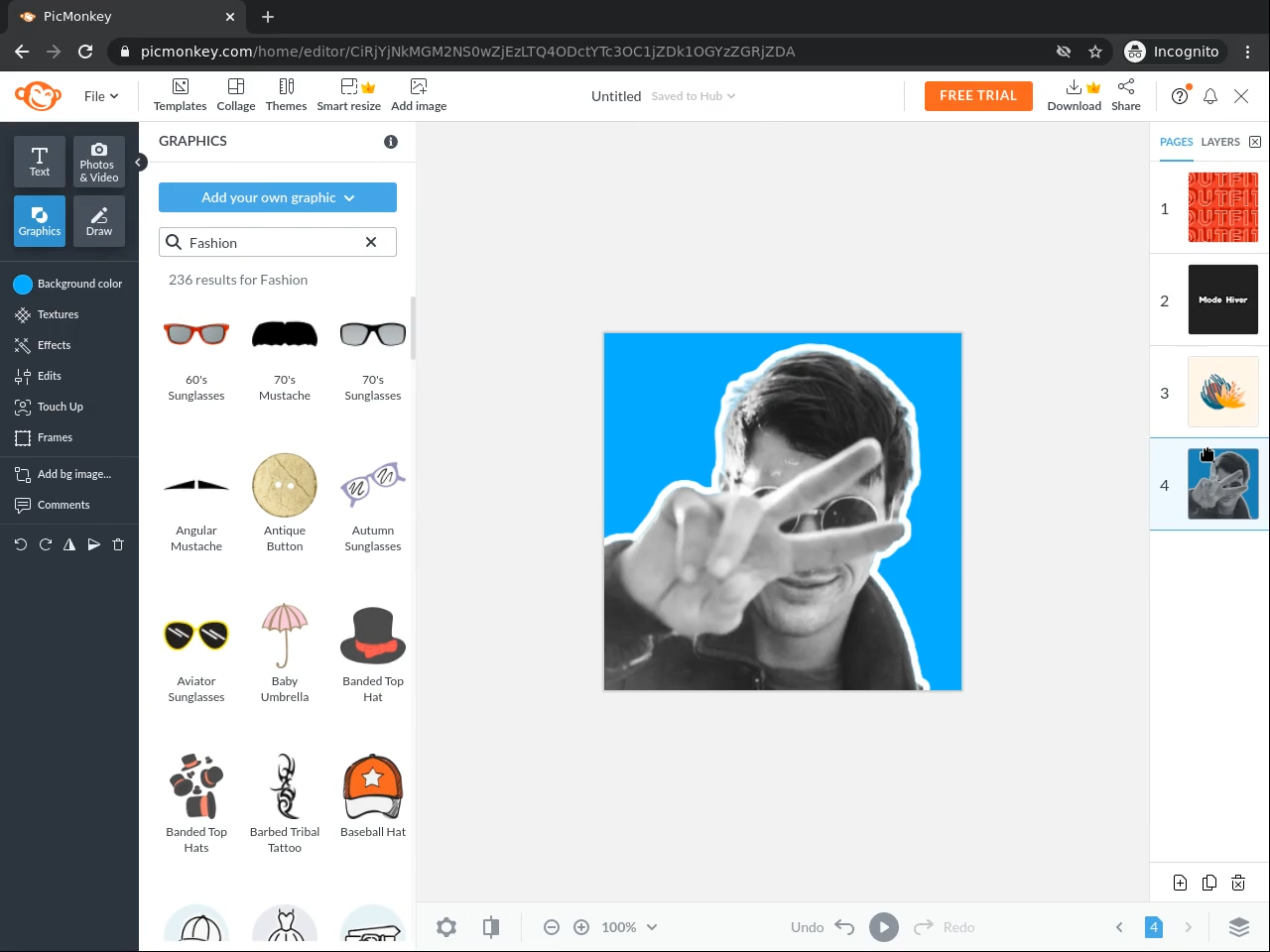Flip the image vertically
This screenshot has height=952, width=1270.
click(93, 544)
